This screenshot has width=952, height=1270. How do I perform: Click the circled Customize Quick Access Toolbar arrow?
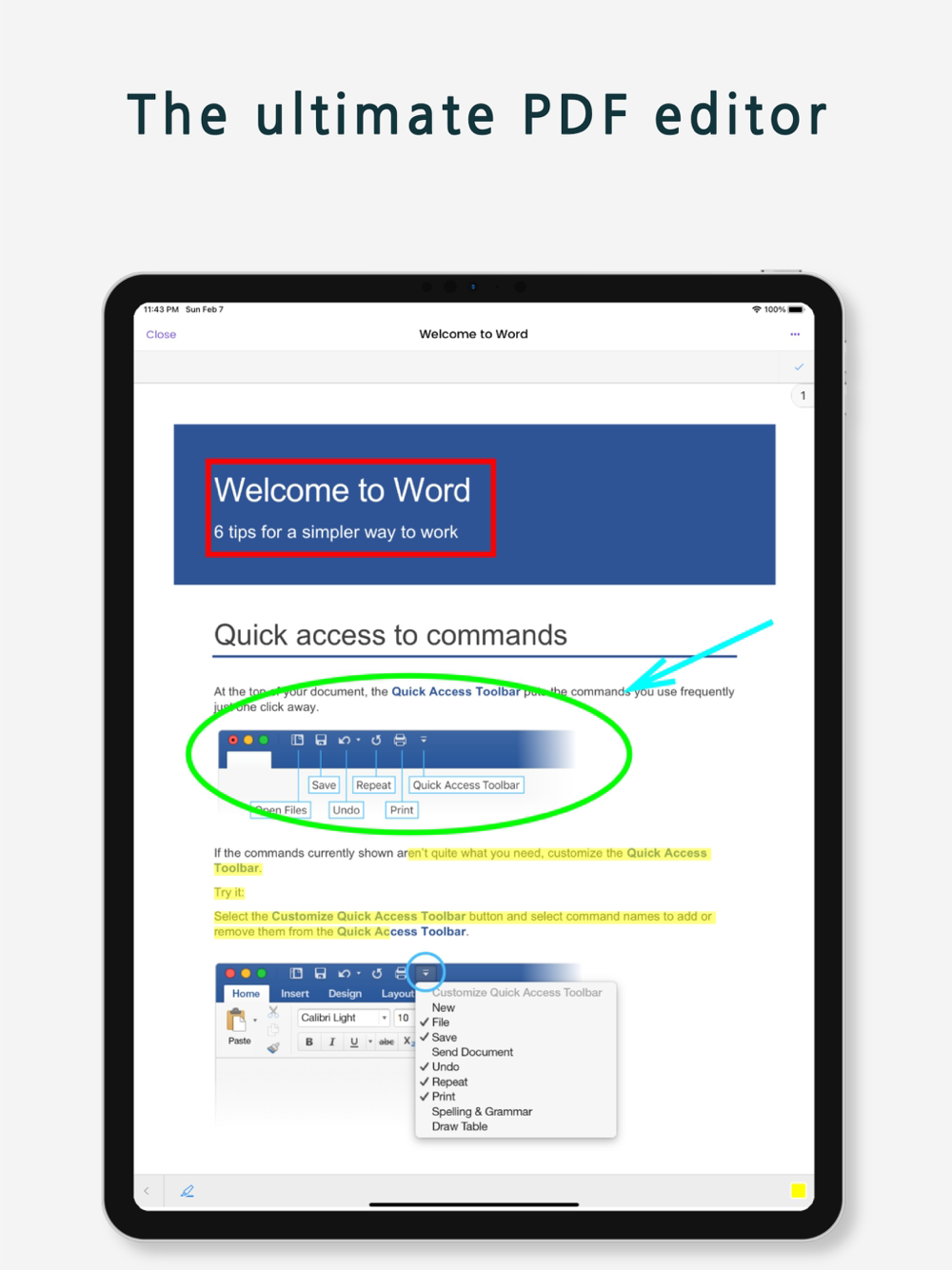tap(426, 973)
